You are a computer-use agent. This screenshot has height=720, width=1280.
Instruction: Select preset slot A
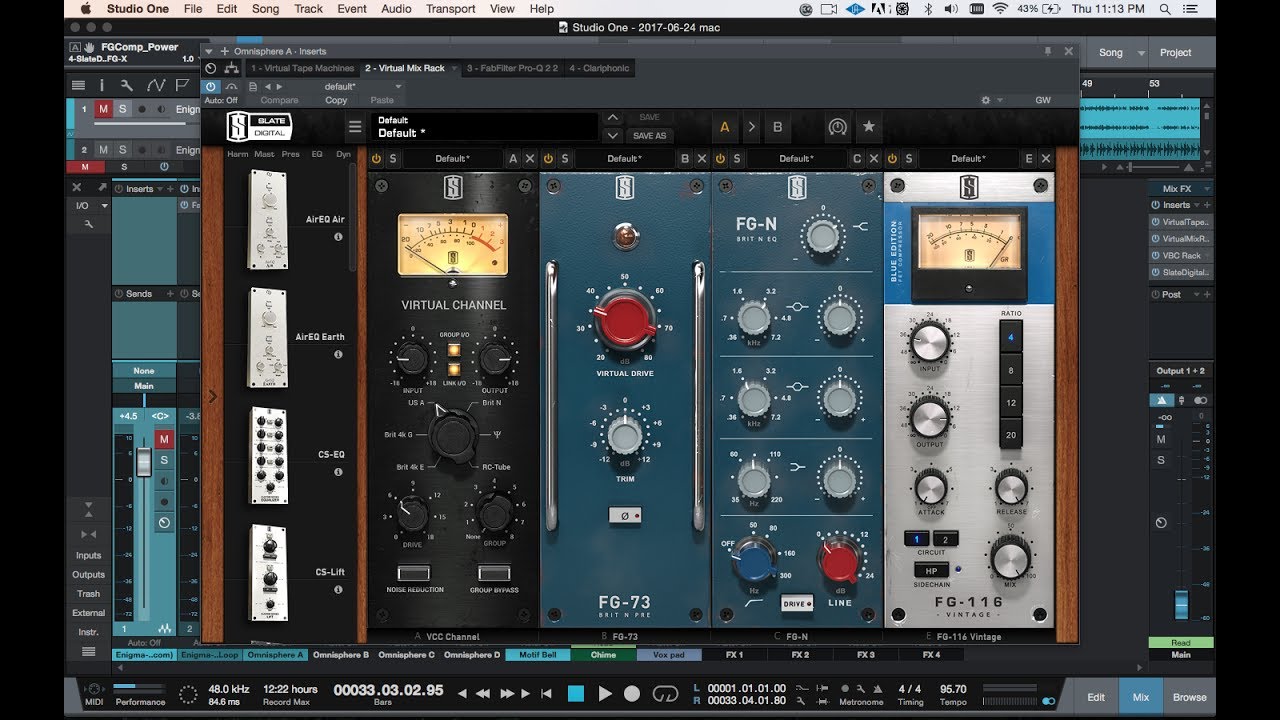tap(725, 127)
